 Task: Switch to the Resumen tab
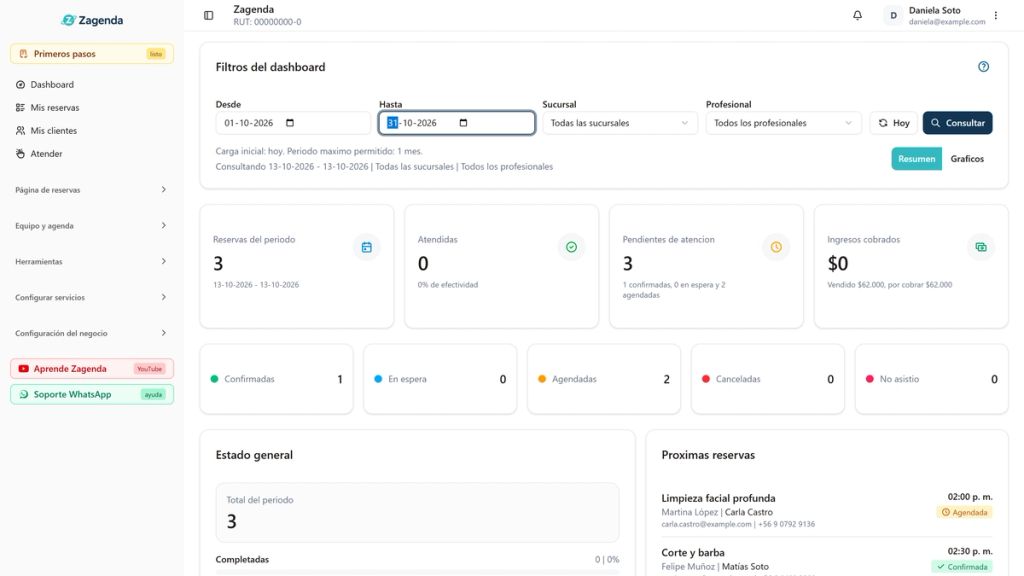point(916,159)
